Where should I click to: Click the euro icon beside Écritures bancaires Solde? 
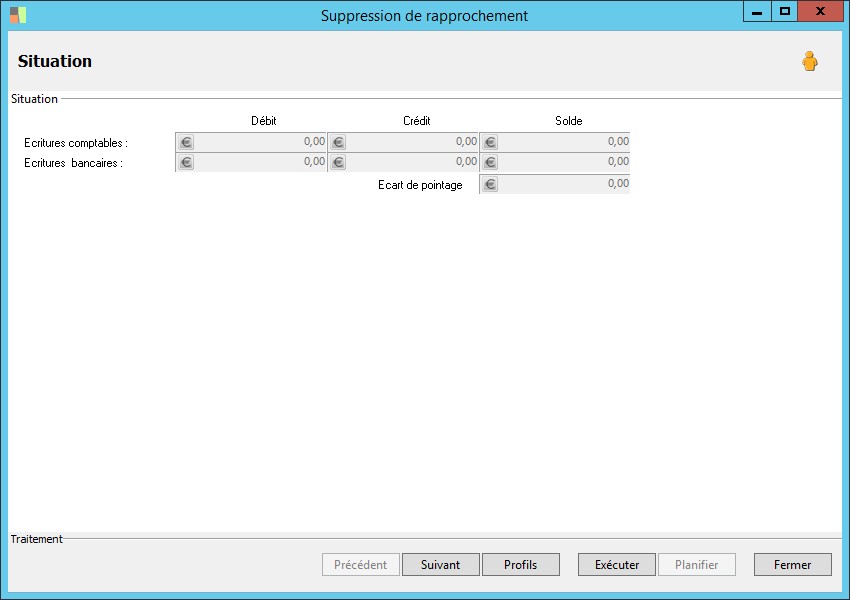click(489, 162)
